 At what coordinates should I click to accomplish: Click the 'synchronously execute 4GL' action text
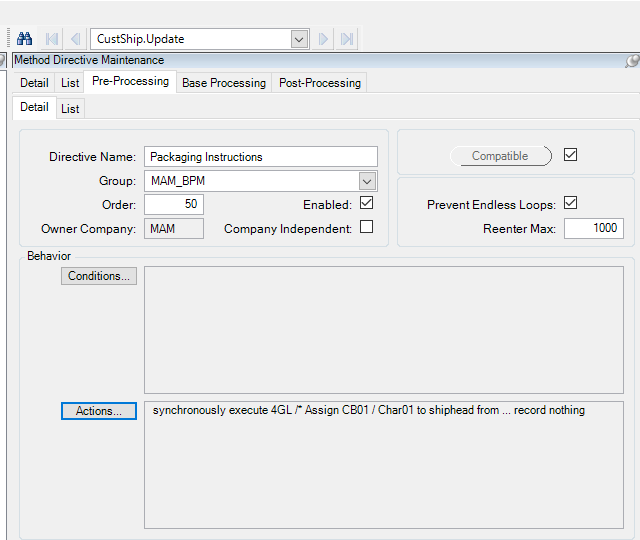tap(369, 410)
